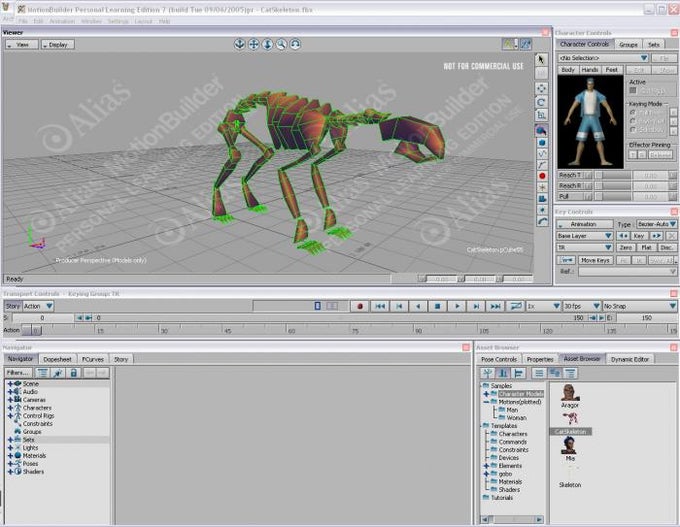Screen dimensions: 680x527
Task: Click the Zero button in Key Controls
Action: [626, 248]
